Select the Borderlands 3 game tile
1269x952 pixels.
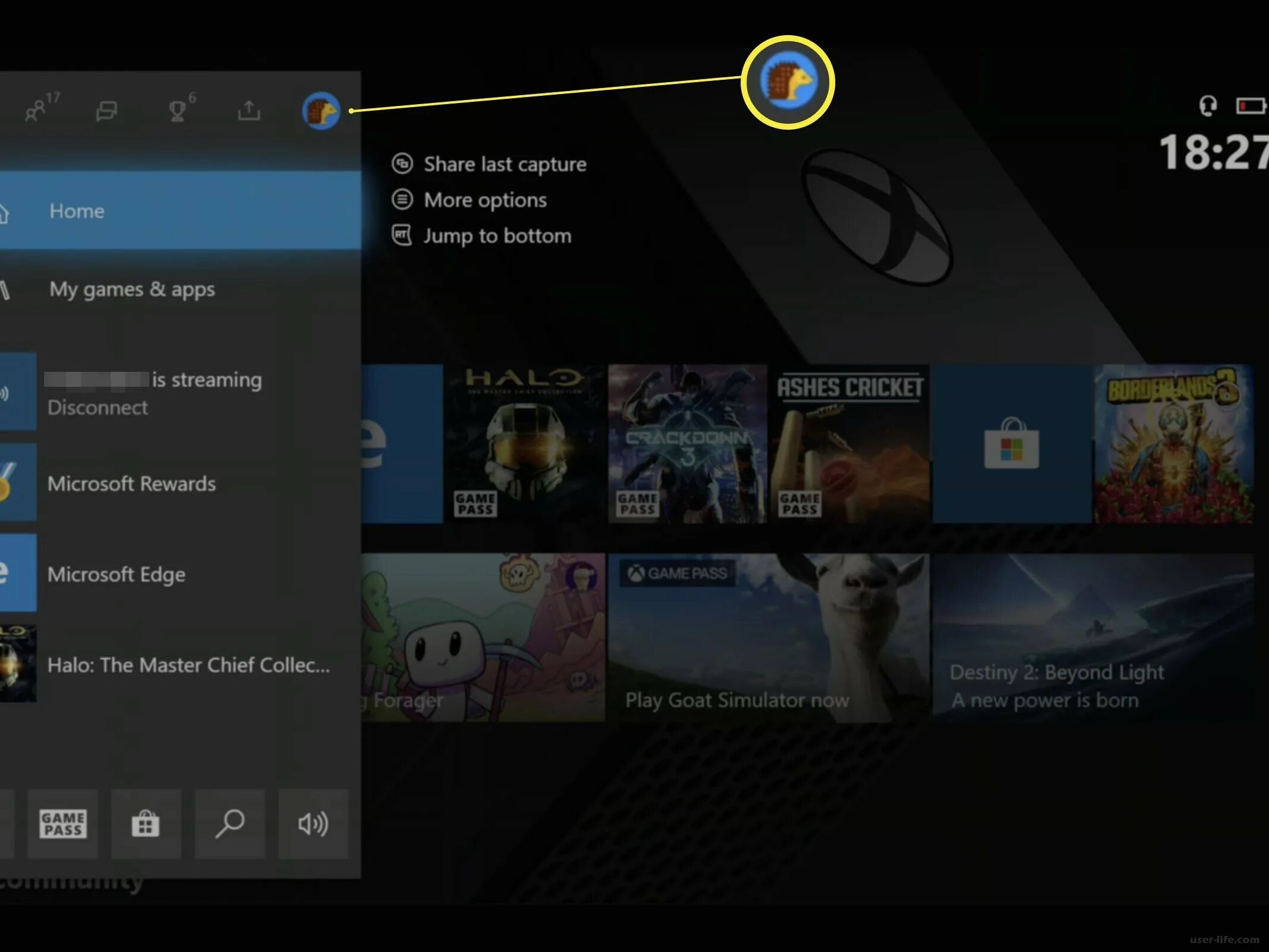(x=1174, y=444)
